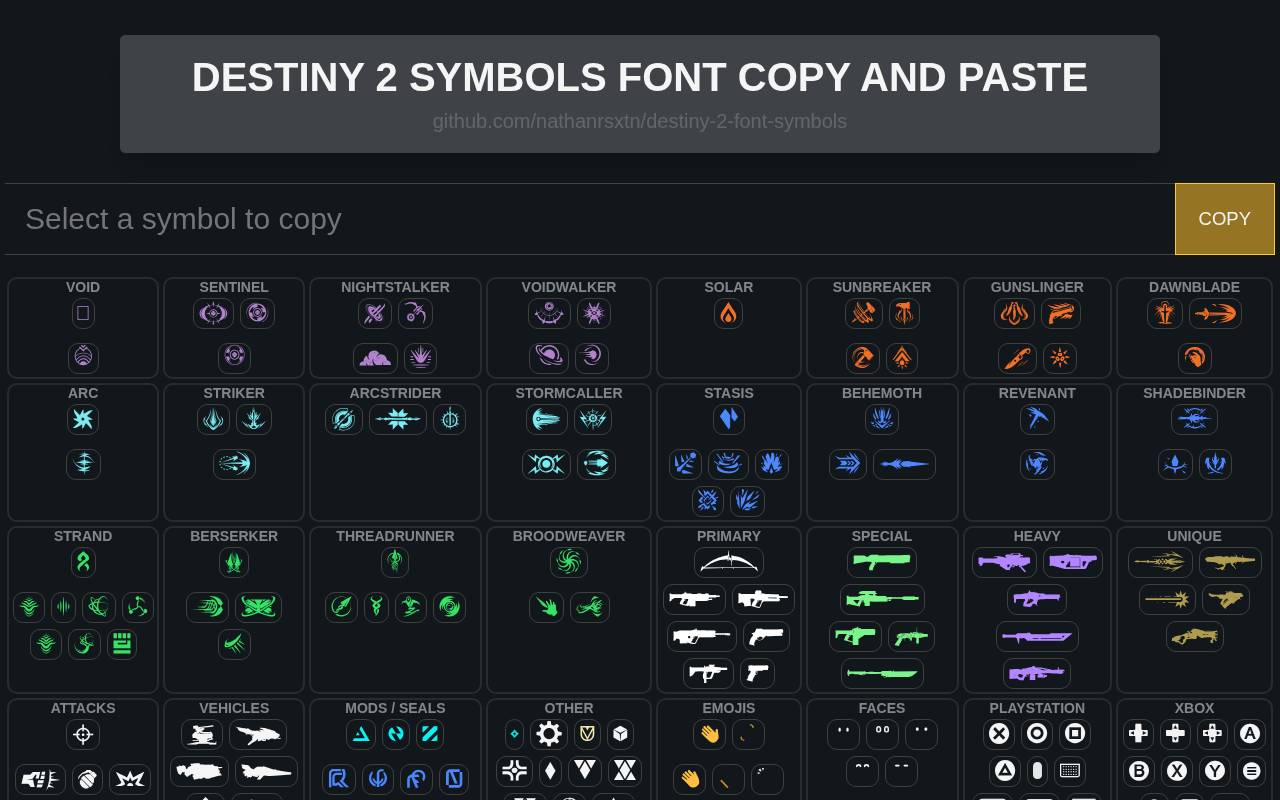Viewport: 1280px width, 800px height.
Task: Pick the keyboard symbol under PLAYSTATION
Action: [x=1070, y=771]
